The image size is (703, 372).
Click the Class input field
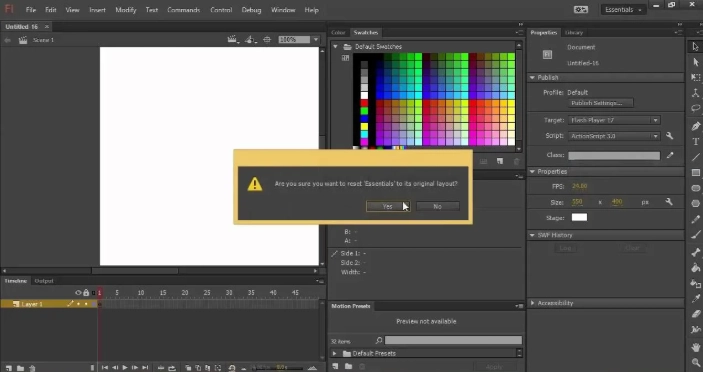[614, 156]
